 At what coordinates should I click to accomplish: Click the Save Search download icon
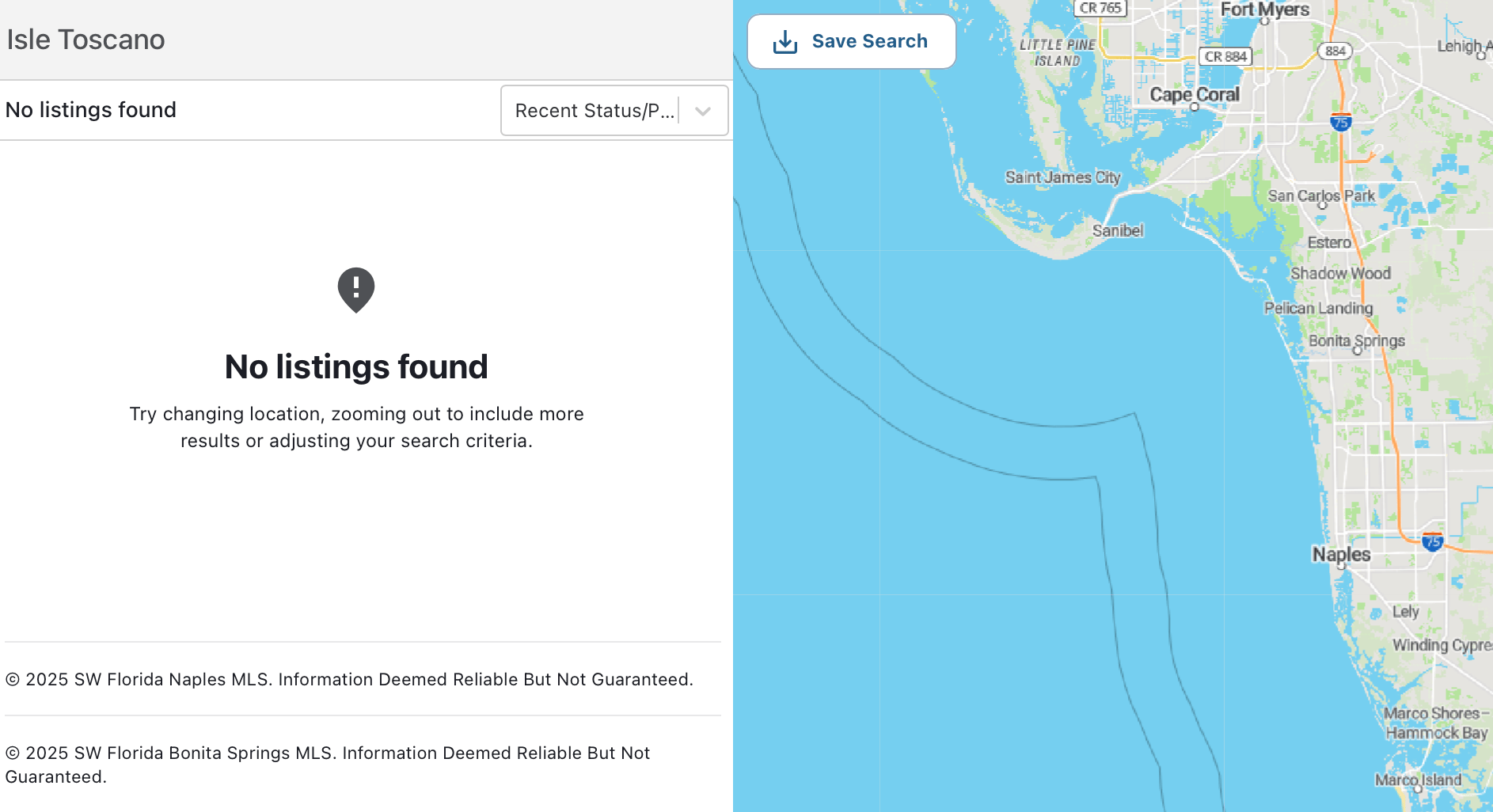pyautogui.click(x=784, y=42)
